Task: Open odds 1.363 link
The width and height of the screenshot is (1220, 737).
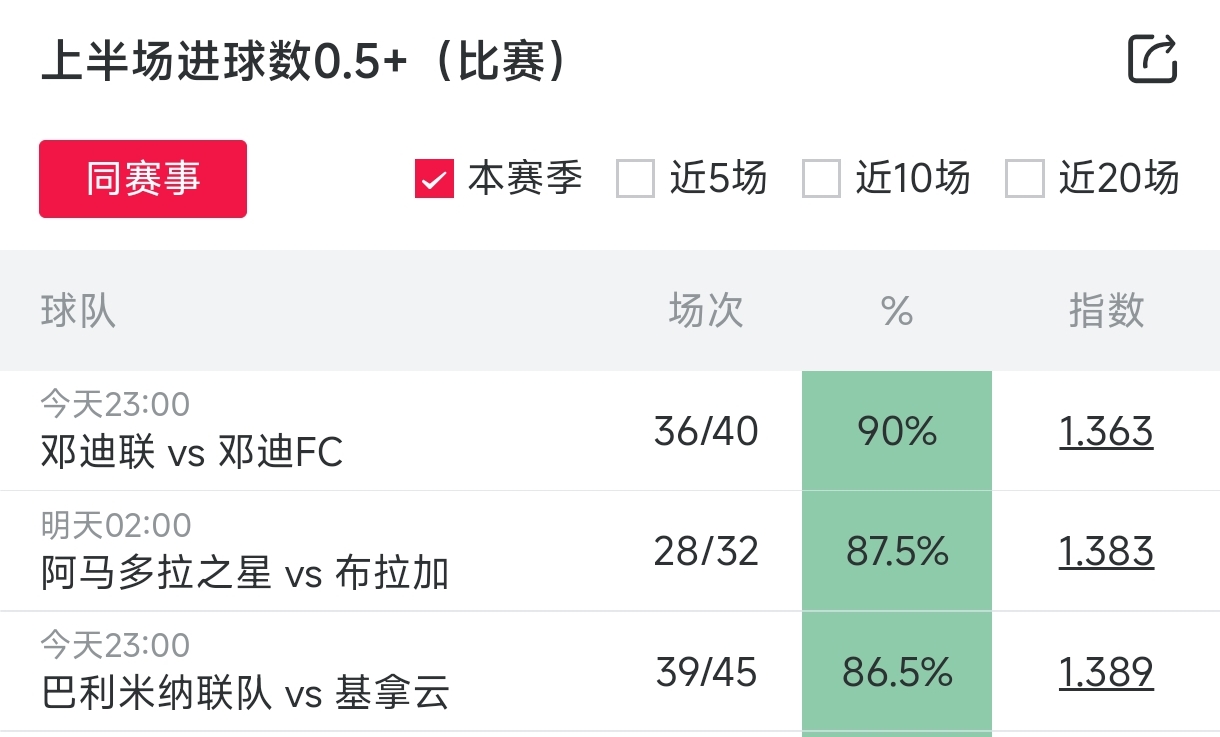Action: [1106, 432]
